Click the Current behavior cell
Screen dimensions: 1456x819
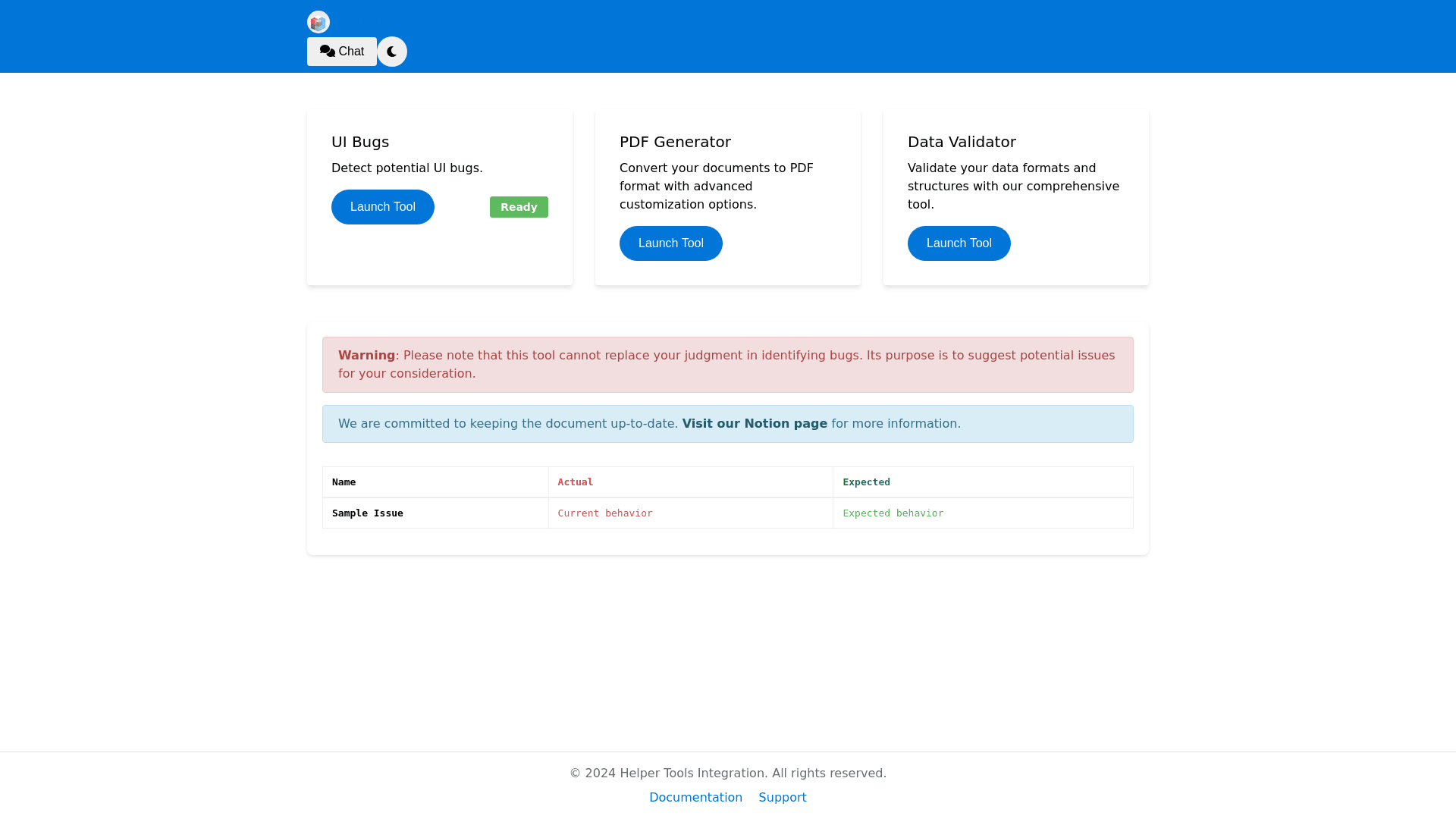(x=604, y=513)
